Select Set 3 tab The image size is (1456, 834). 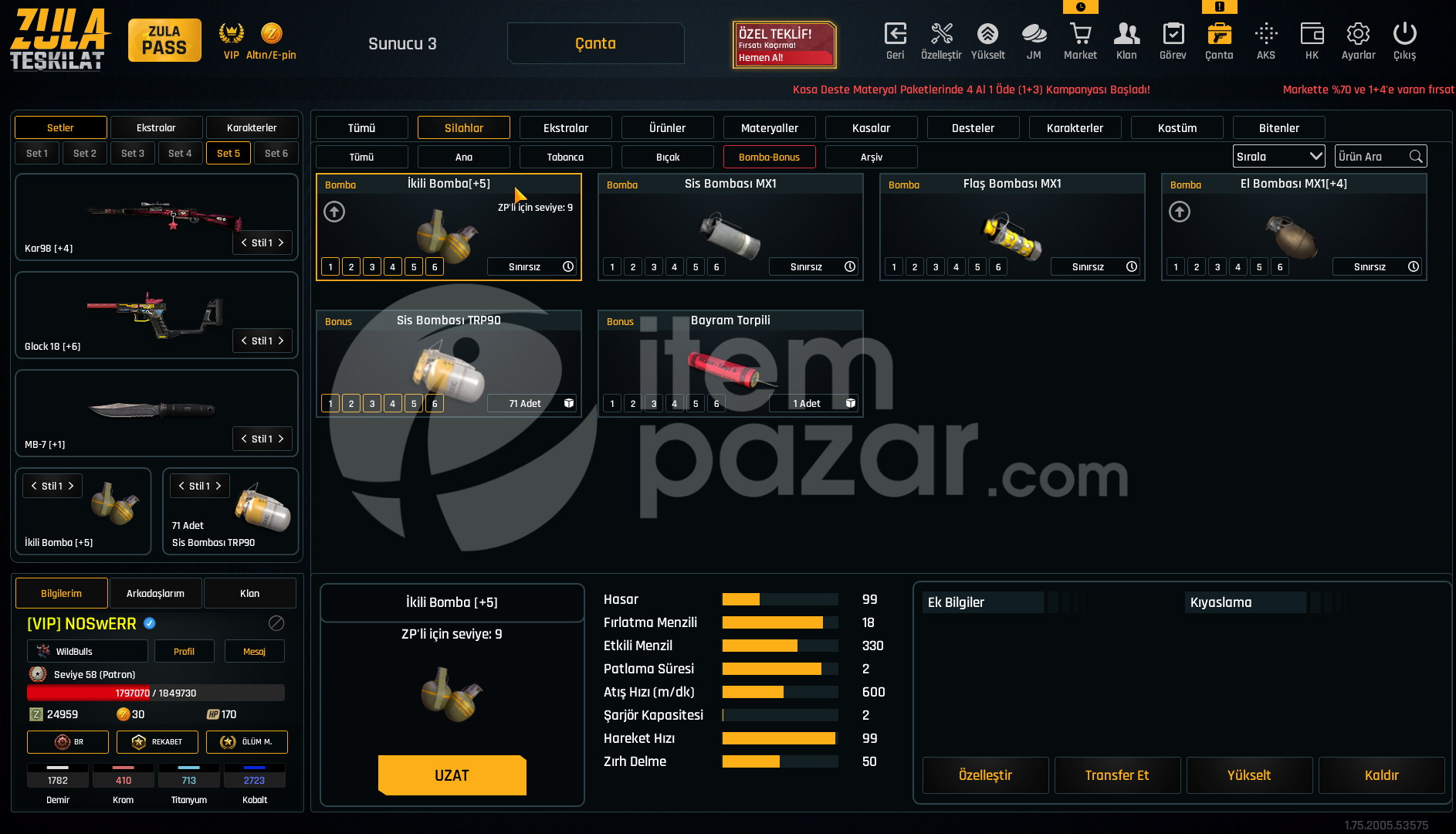(x=133, y=153)
